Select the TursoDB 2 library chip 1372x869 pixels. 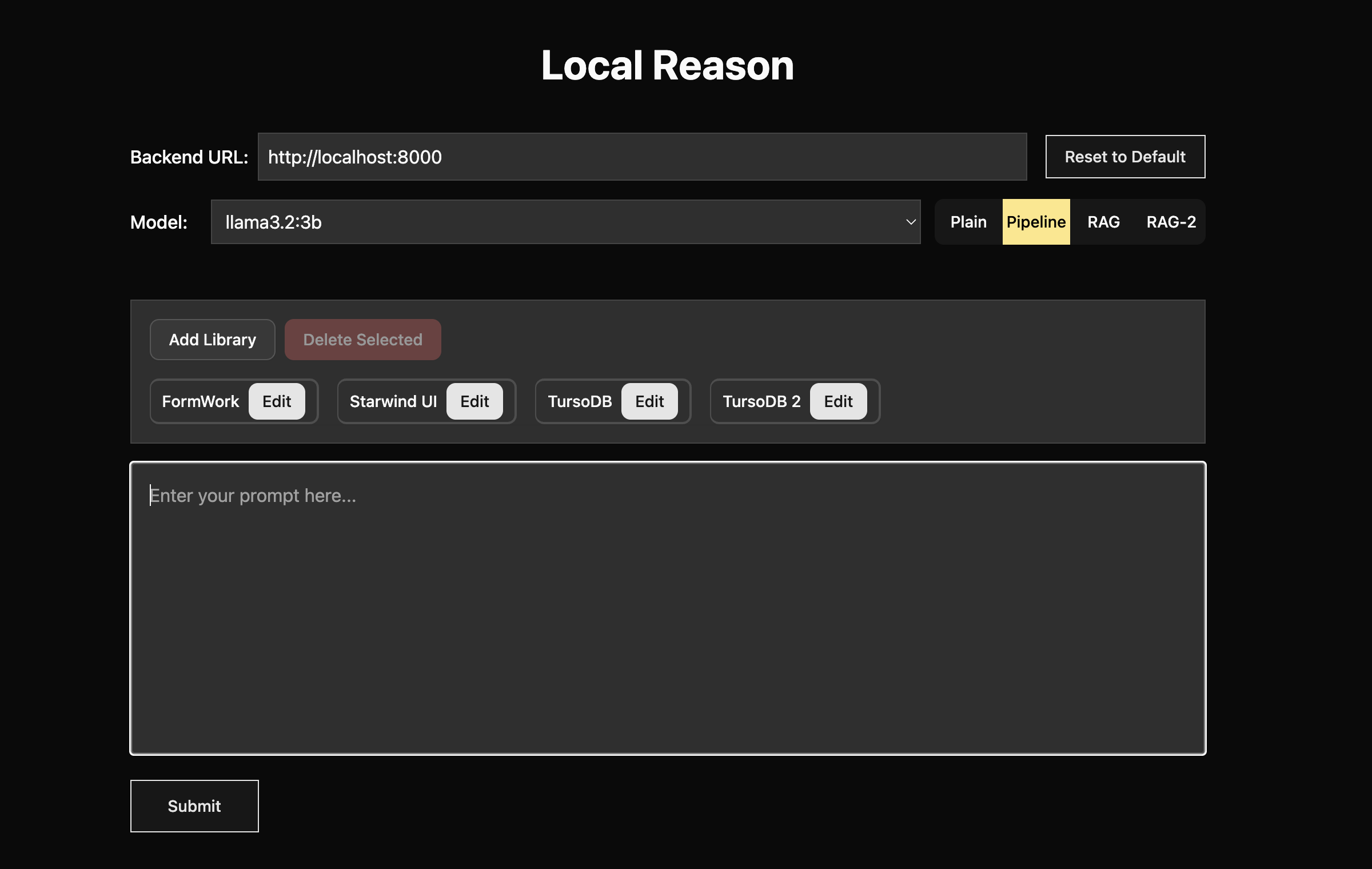(x=761, y=401)
